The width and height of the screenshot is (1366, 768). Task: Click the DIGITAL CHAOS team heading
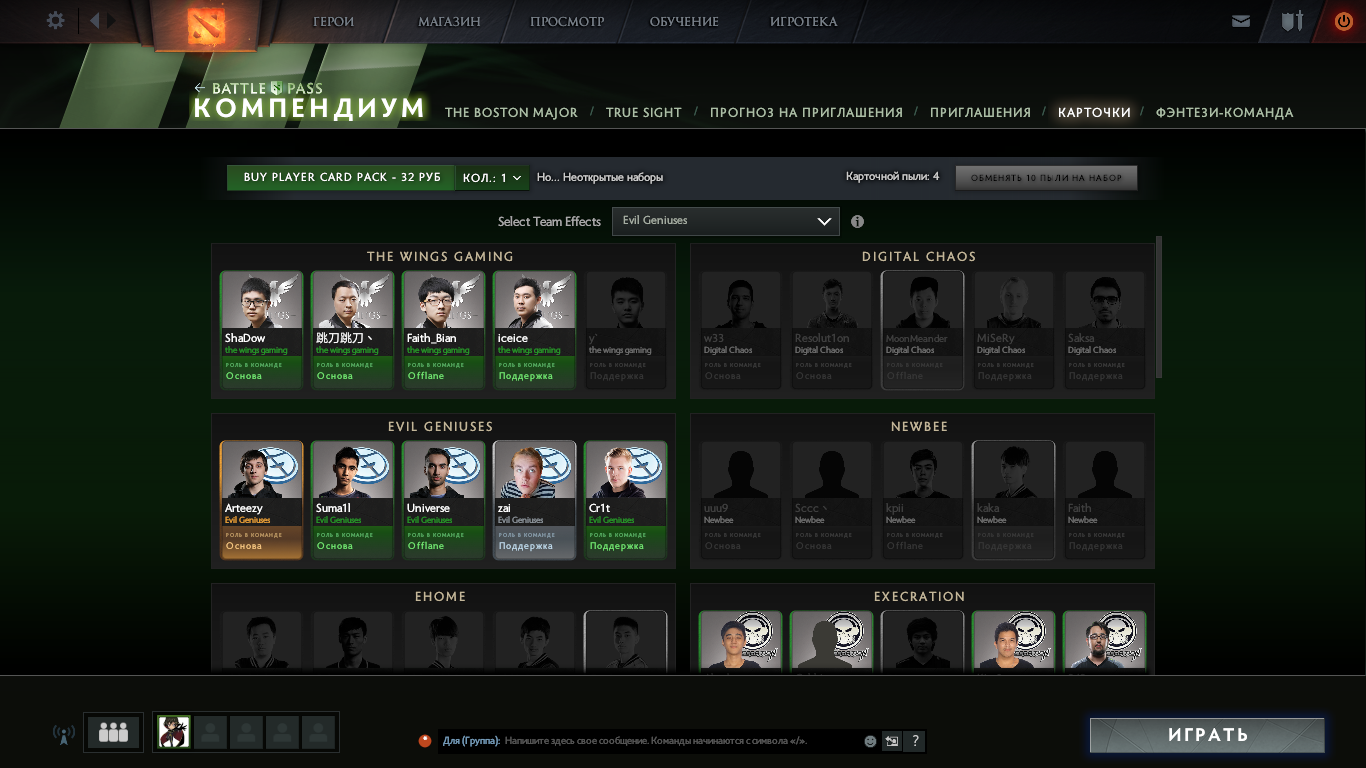point(919,257)
